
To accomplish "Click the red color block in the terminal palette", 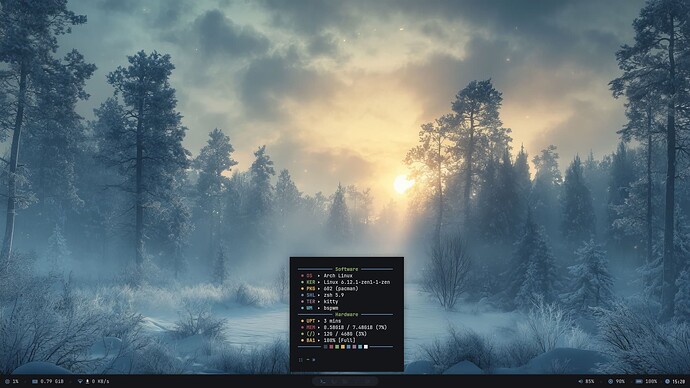I will point(331,347).
